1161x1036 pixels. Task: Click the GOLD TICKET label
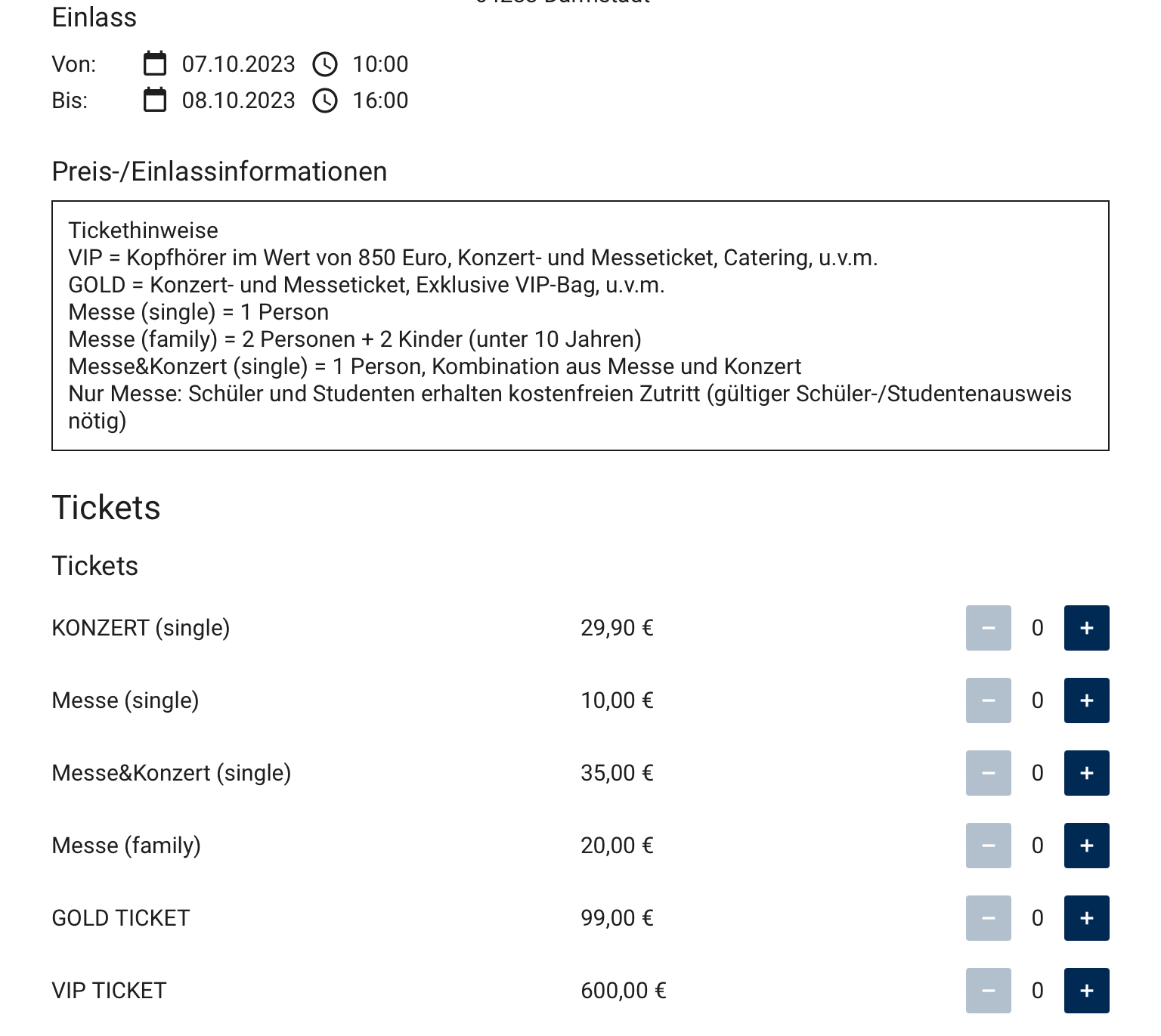[x=121, y=918]
